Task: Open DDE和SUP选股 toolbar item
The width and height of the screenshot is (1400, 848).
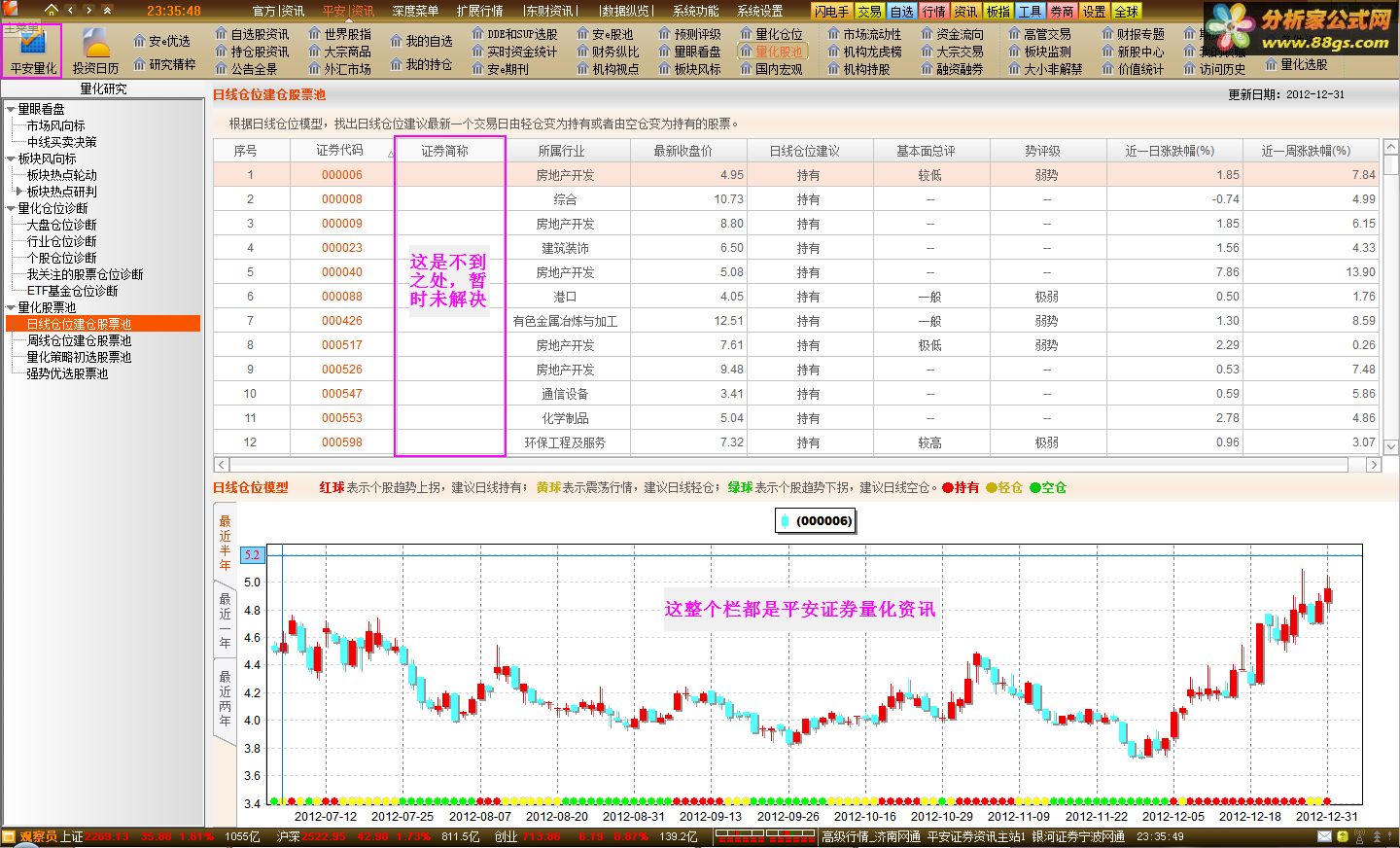Action: (x=514, y=34)
